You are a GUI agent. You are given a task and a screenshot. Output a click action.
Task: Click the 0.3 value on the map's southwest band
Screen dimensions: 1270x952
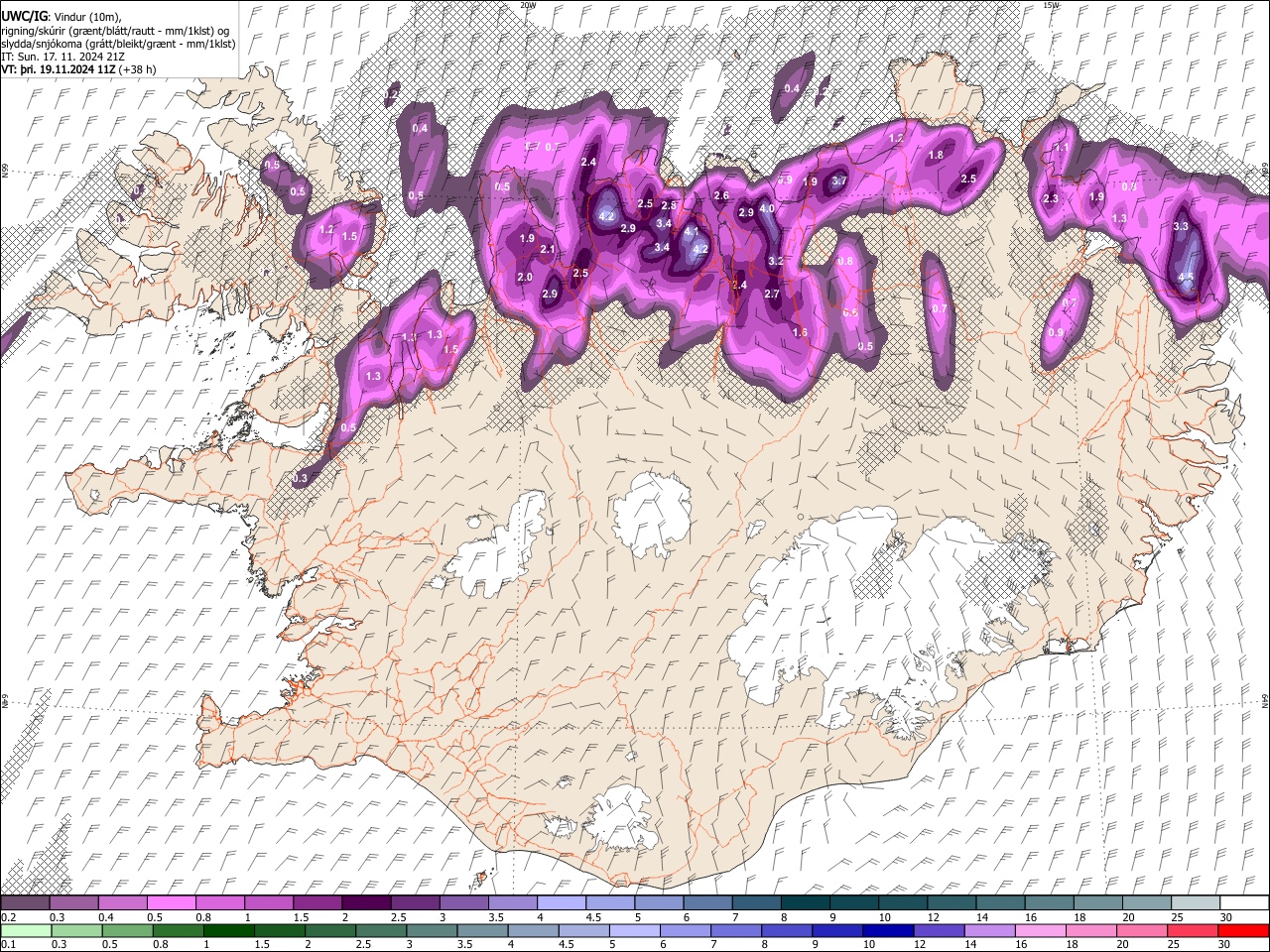(301, 479)
